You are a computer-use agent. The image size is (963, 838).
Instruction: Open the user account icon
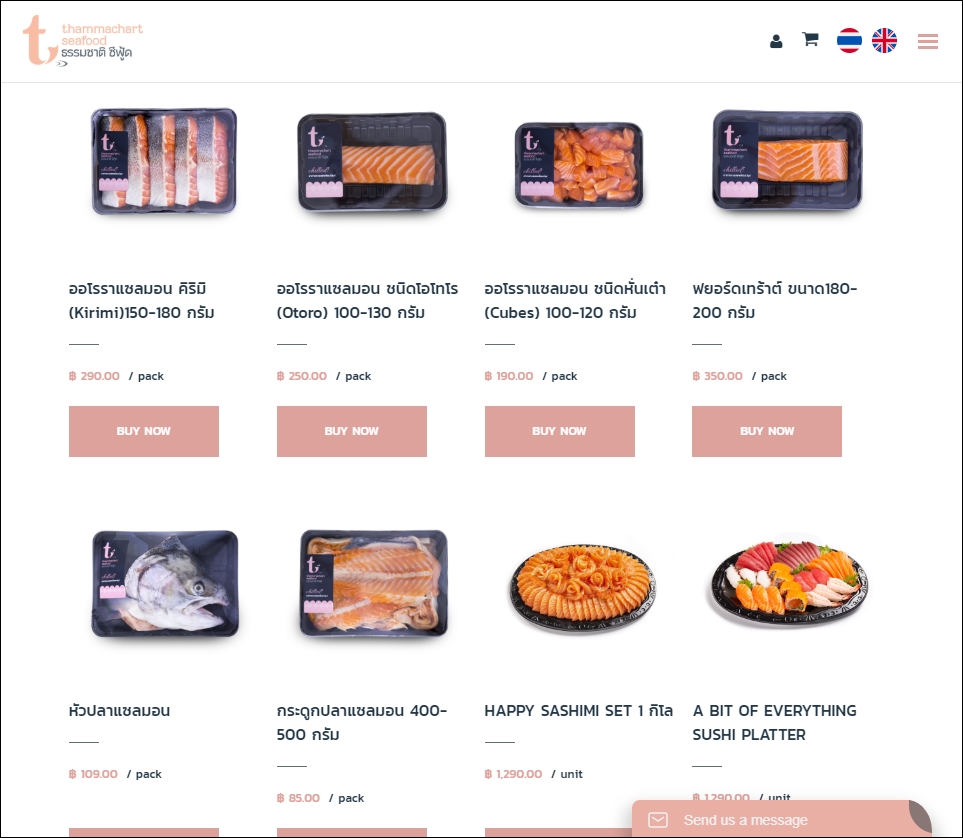[x=776, y=41]
